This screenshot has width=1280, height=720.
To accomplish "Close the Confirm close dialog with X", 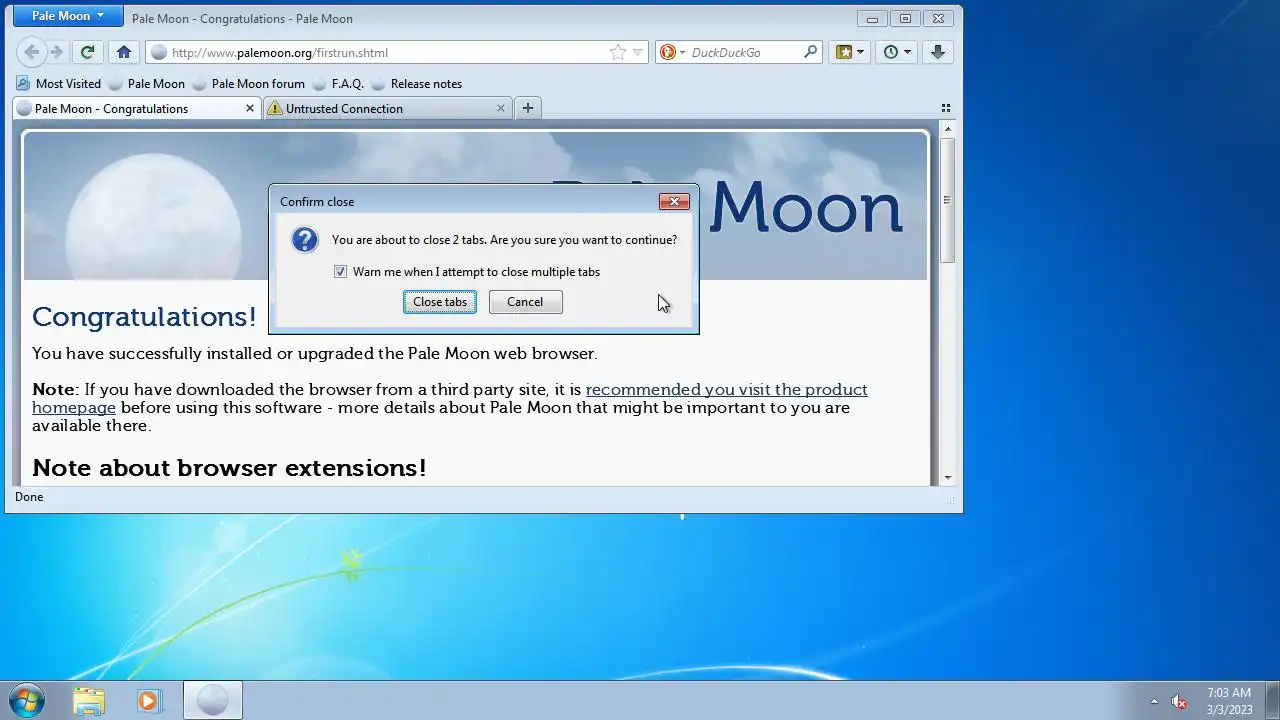I will [x=674, y=201].
